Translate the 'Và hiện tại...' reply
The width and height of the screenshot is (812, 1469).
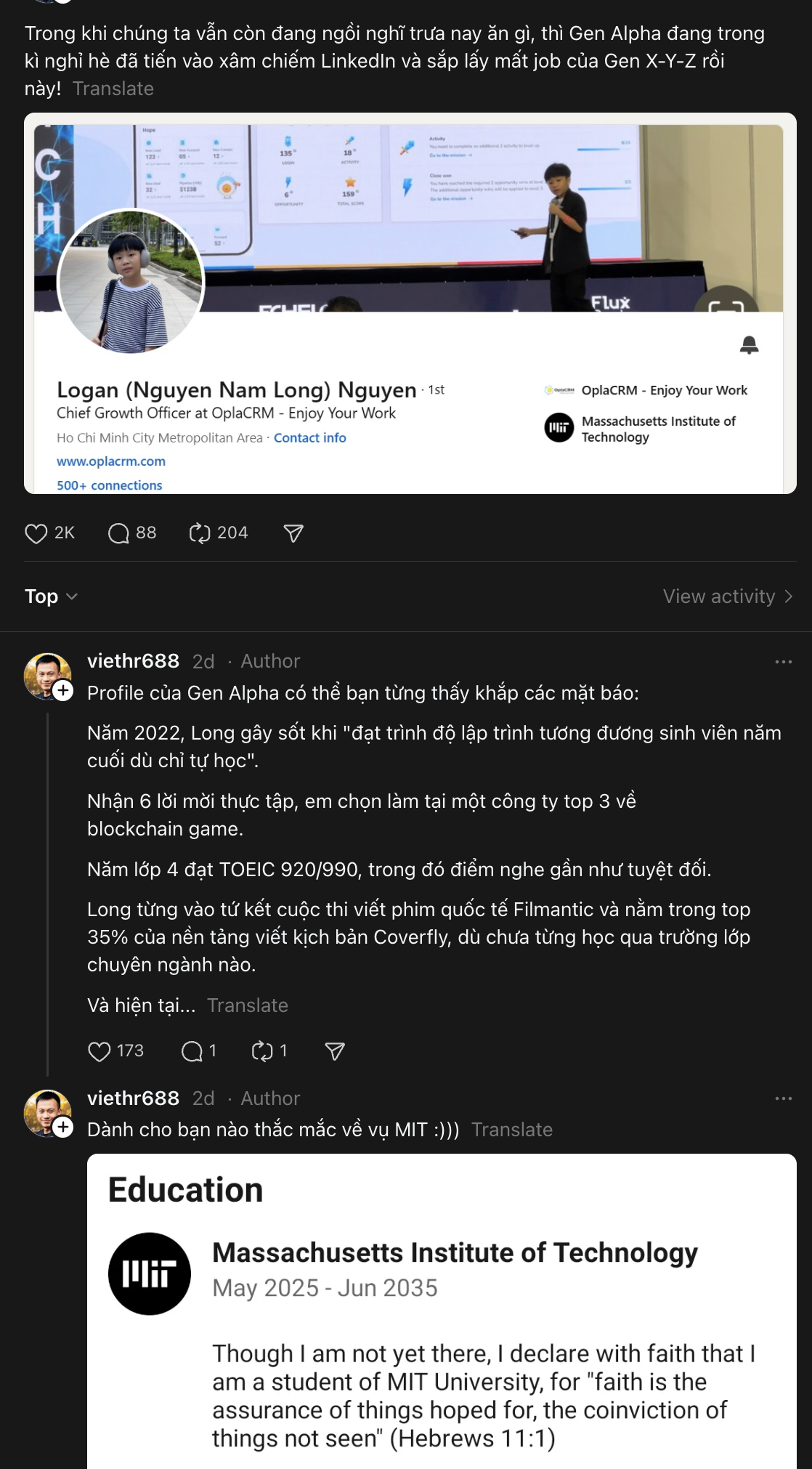point(248,1005)
